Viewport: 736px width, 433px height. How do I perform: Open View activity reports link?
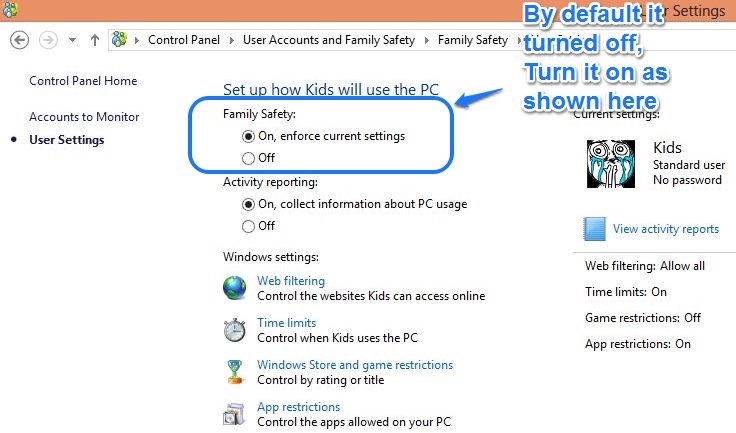coord(665,229)
